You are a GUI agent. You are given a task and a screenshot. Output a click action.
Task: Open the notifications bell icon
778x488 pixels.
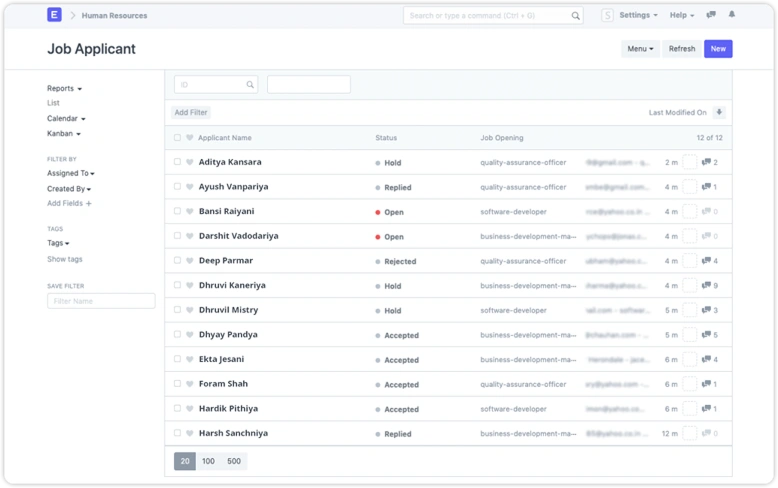[732, 14]
